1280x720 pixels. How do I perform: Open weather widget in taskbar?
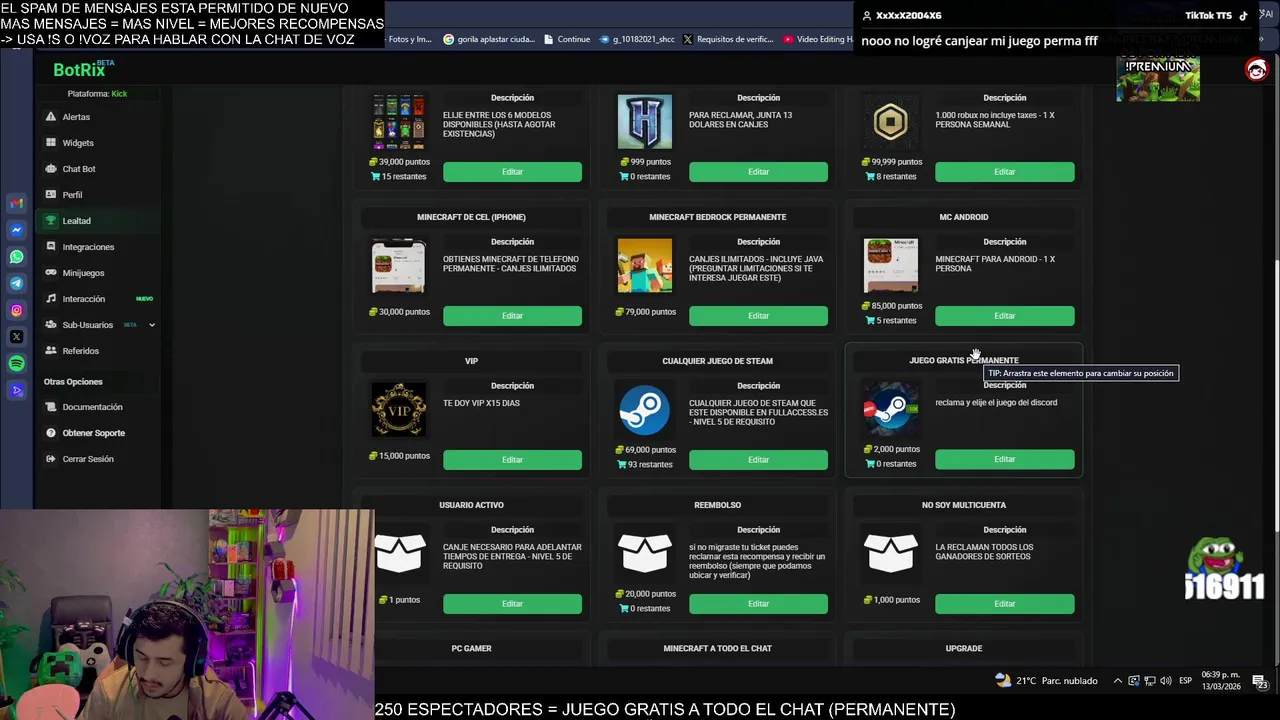pyautogui.click(x=1046, y=681)
